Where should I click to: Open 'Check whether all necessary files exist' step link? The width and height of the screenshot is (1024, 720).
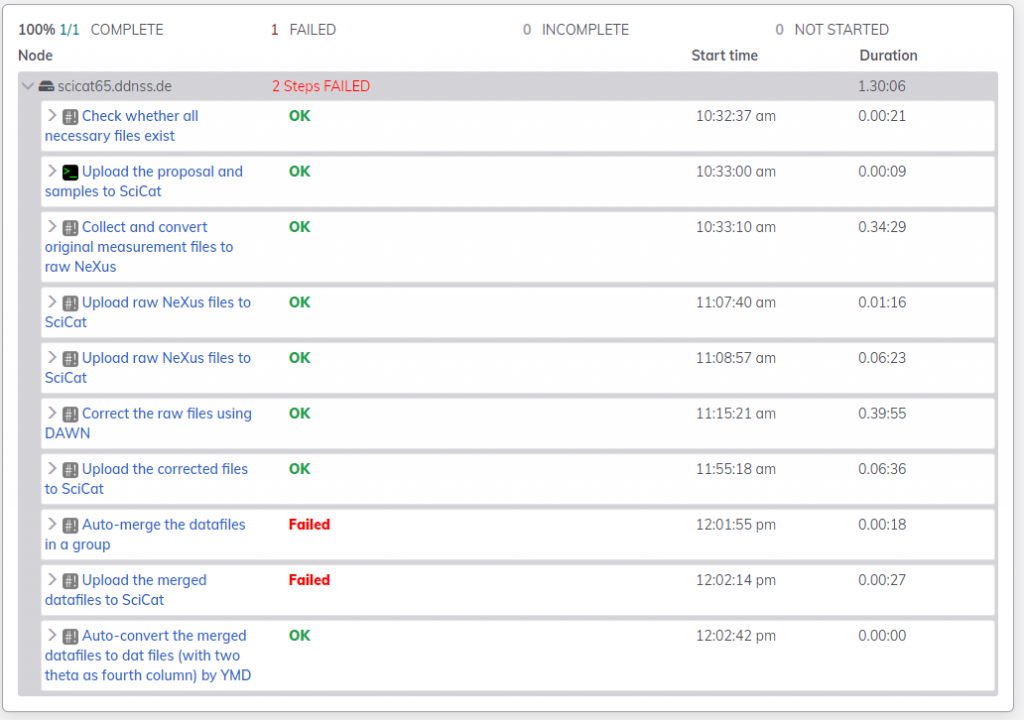tap(121, 125)
